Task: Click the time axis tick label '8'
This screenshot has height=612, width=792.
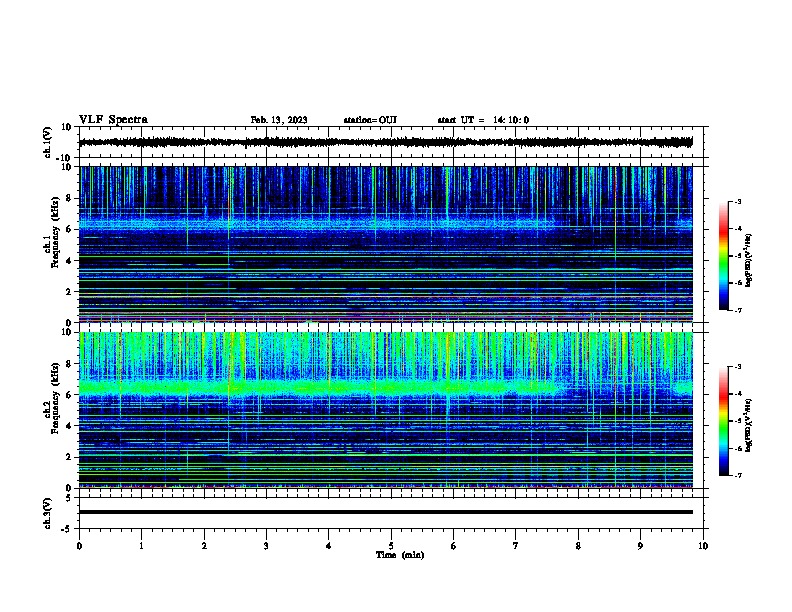Action: [578, 546]
